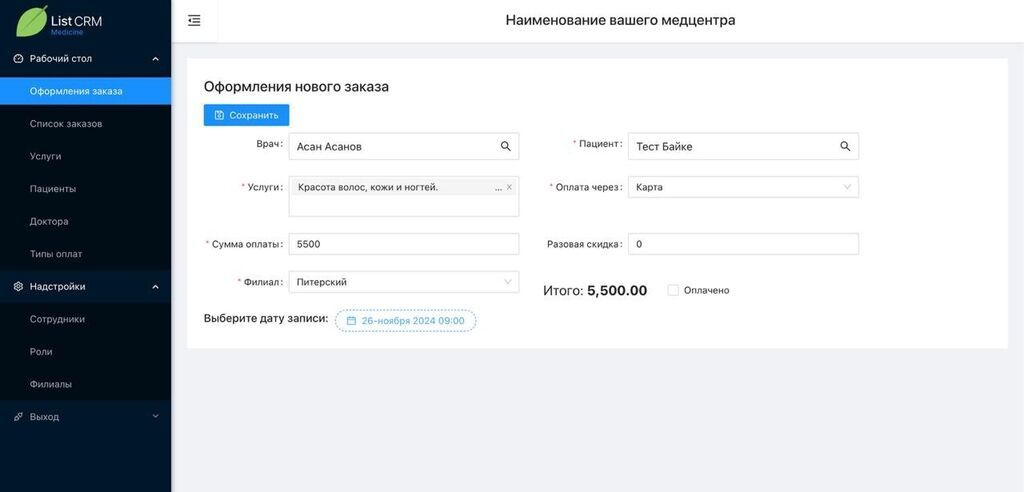This screenshot has width=1024, height=492.
Task: Click the Сумма оплаты input field
Action: coord(403,244)
